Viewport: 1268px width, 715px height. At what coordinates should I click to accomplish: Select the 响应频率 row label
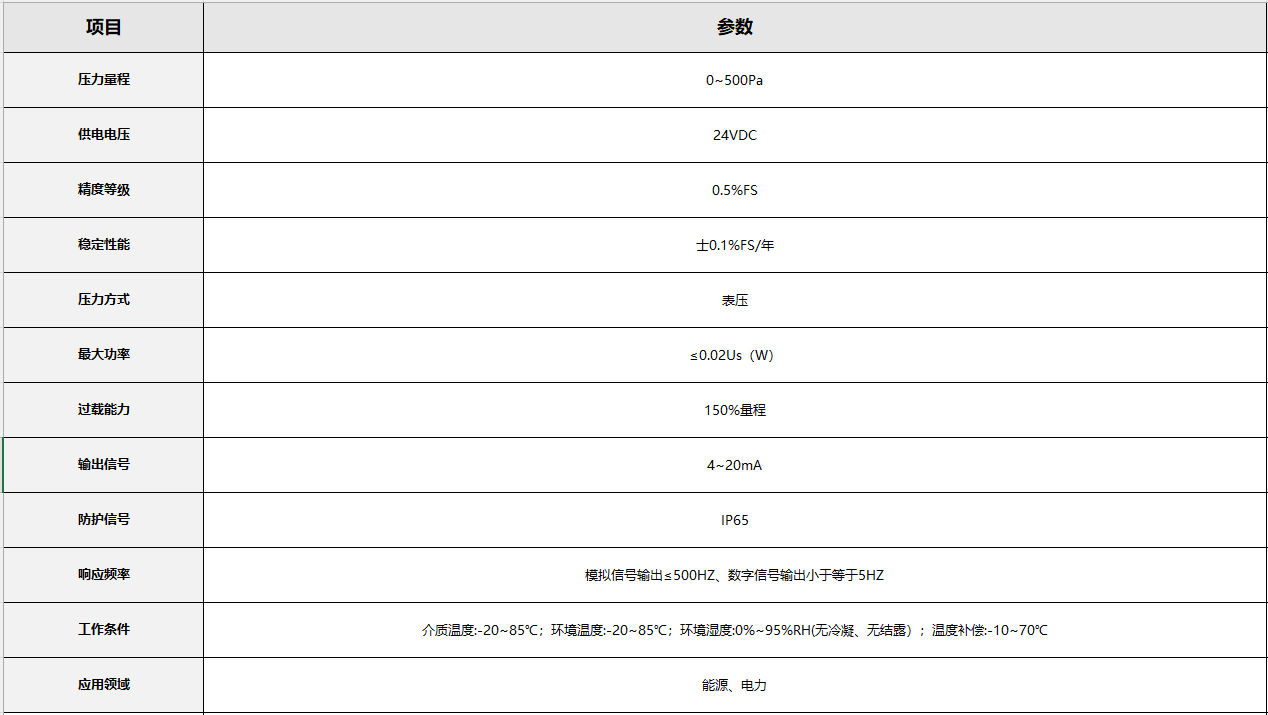coord(104,575)
